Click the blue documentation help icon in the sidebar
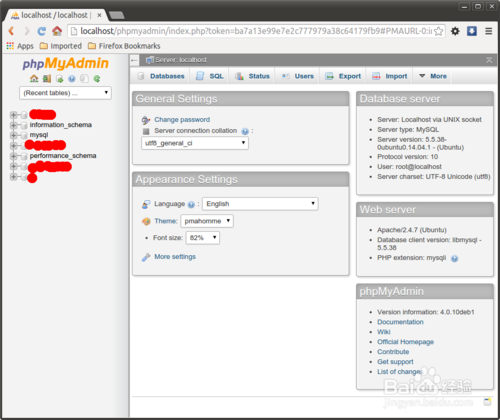The image size is (500, 420). [72, 79]
